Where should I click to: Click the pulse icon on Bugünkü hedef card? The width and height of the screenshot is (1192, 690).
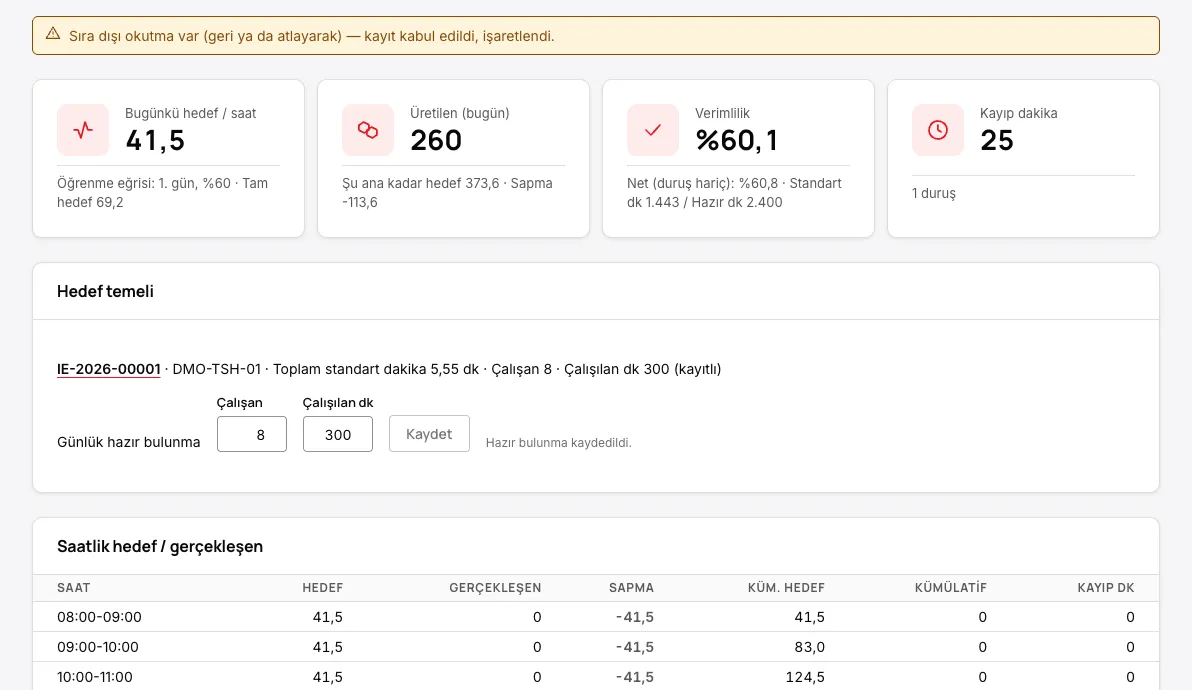(x=83, y=130)
